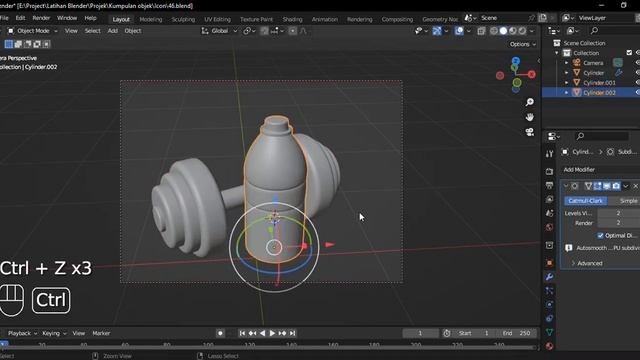
Task: Click the Add Modifier button
Action: coord(599,170)
